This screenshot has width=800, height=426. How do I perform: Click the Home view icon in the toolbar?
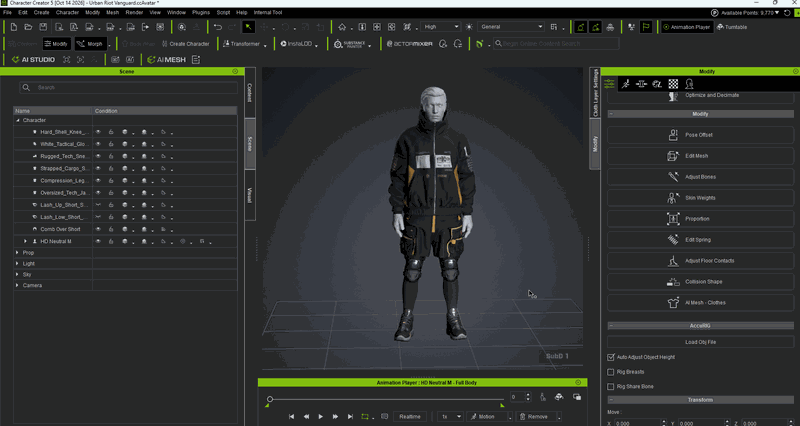(x=342, y=27)
